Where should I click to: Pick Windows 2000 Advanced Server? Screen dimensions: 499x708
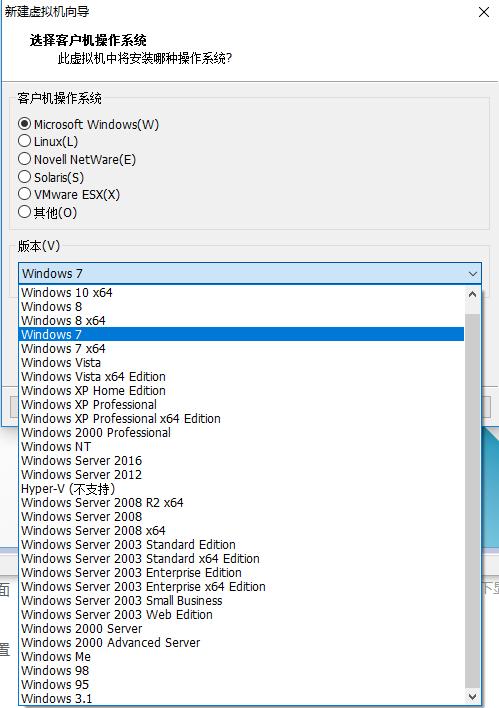(x=242, y=643)
